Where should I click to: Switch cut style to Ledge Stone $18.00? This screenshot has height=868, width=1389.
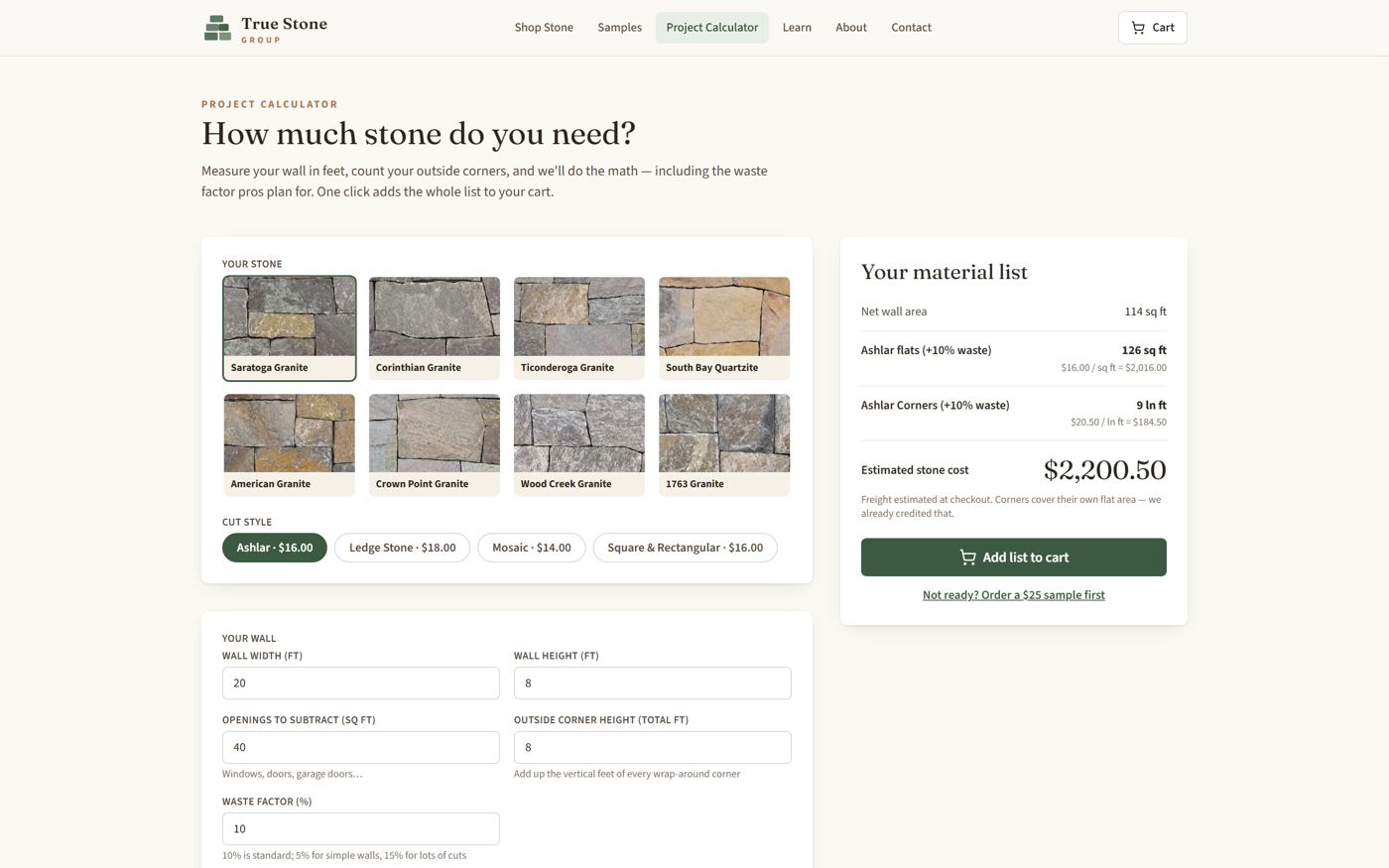tap(402, 548)
